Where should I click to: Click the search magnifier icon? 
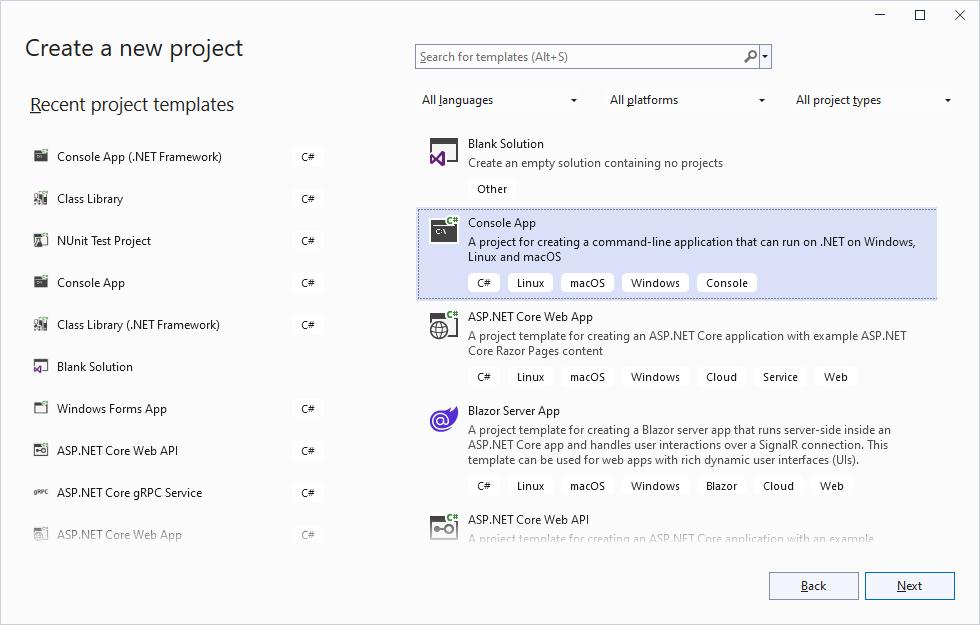click(750, 56)
